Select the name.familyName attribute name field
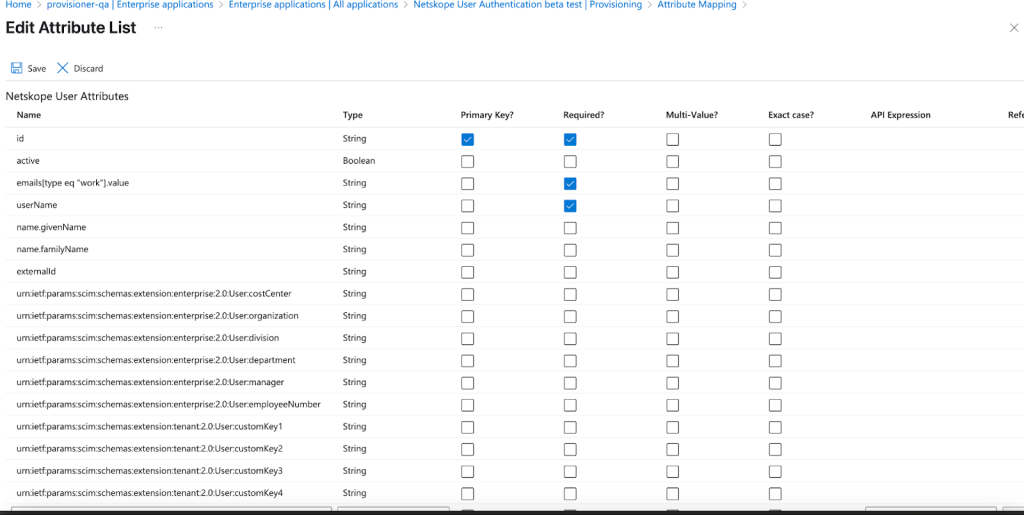This screenshot has height=515, width=1024. pyautogui.click(x=52, y=249)
